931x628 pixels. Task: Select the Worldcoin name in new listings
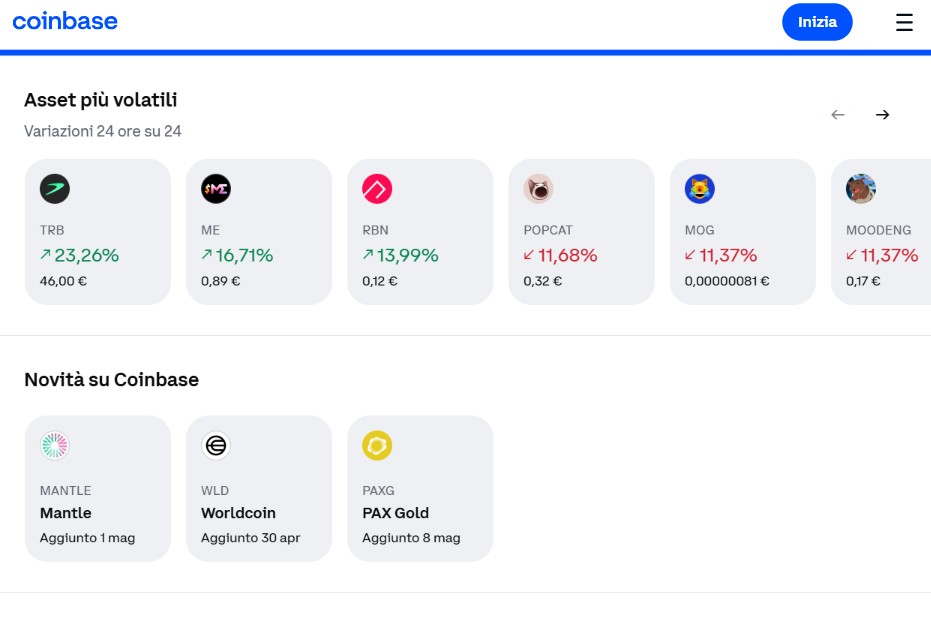pyautogui.click(x=238, y=513)
